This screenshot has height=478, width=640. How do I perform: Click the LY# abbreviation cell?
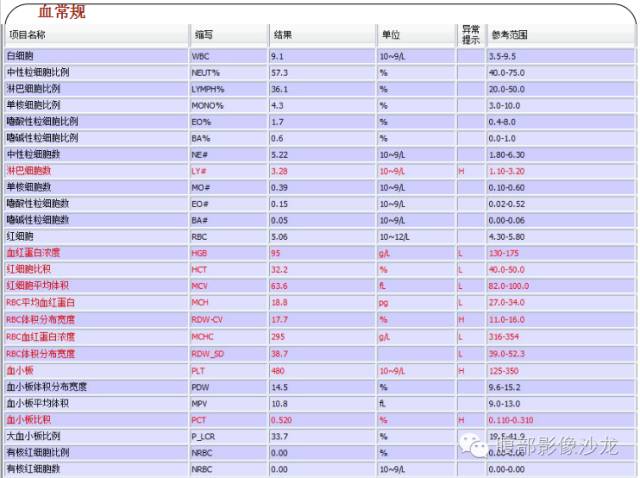[199, 171]
